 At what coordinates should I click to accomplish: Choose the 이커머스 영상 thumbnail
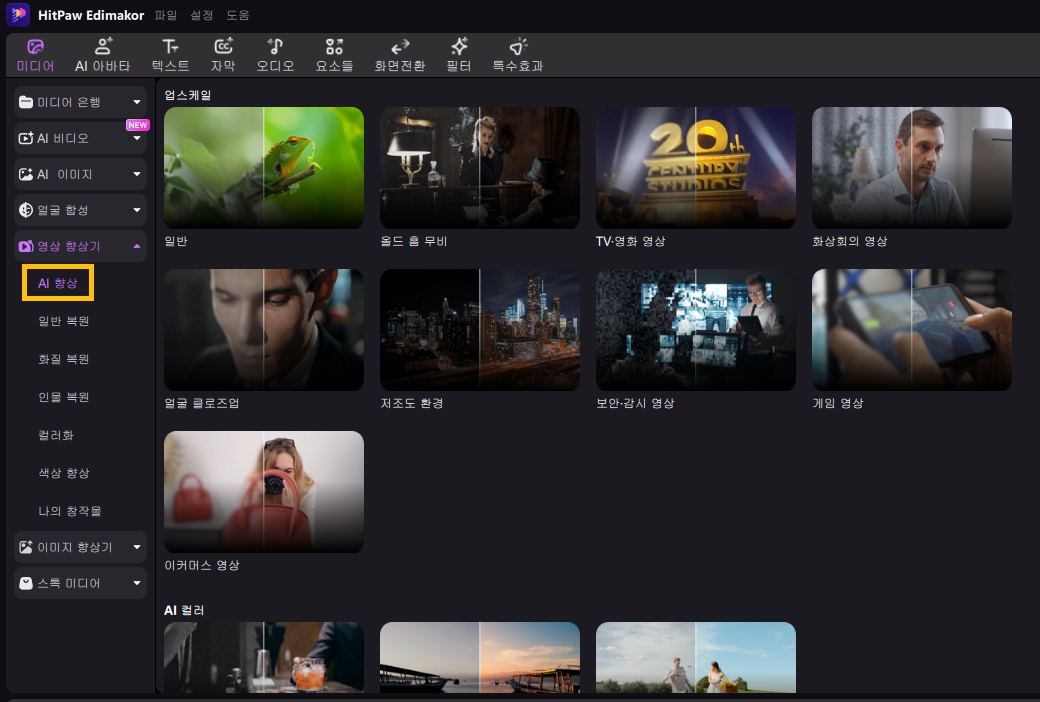pyautogui.click(x=264, y=492)
